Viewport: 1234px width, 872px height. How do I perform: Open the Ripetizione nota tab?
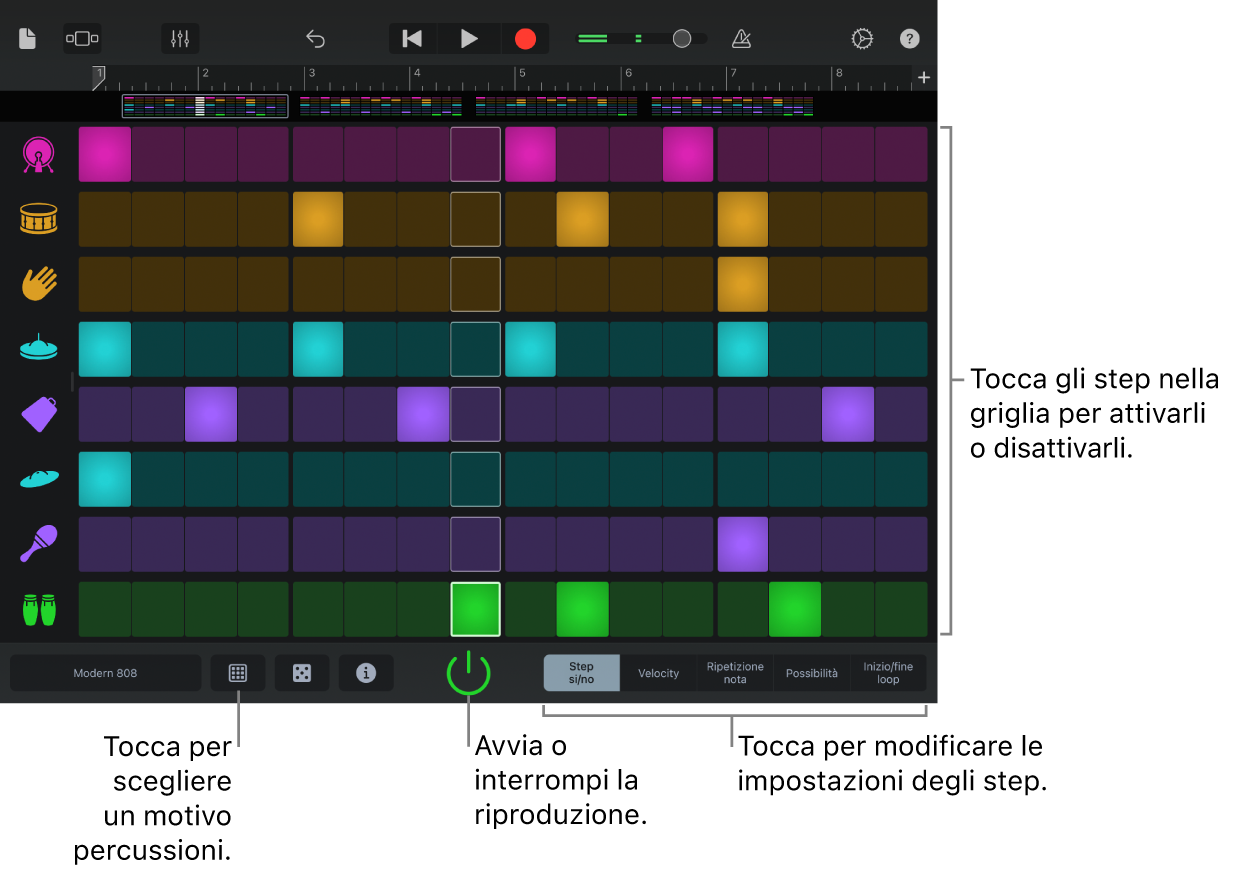coord(734,673)
